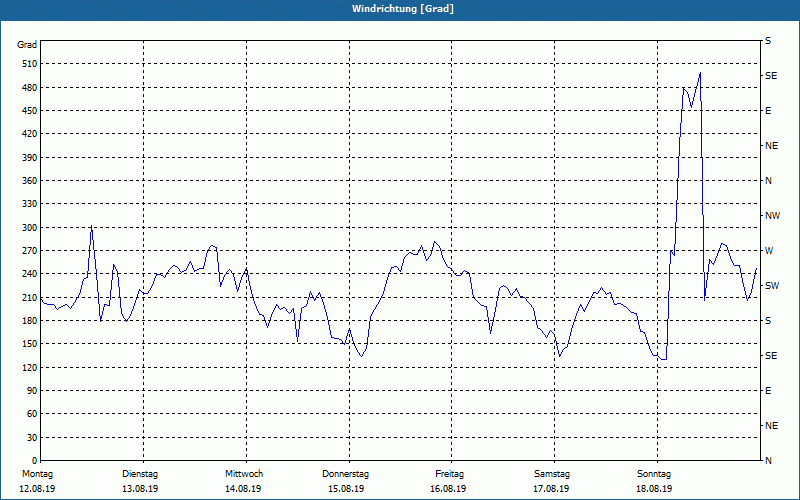
Task: Select the date 17.08.19
Action: tap(551, 489)
